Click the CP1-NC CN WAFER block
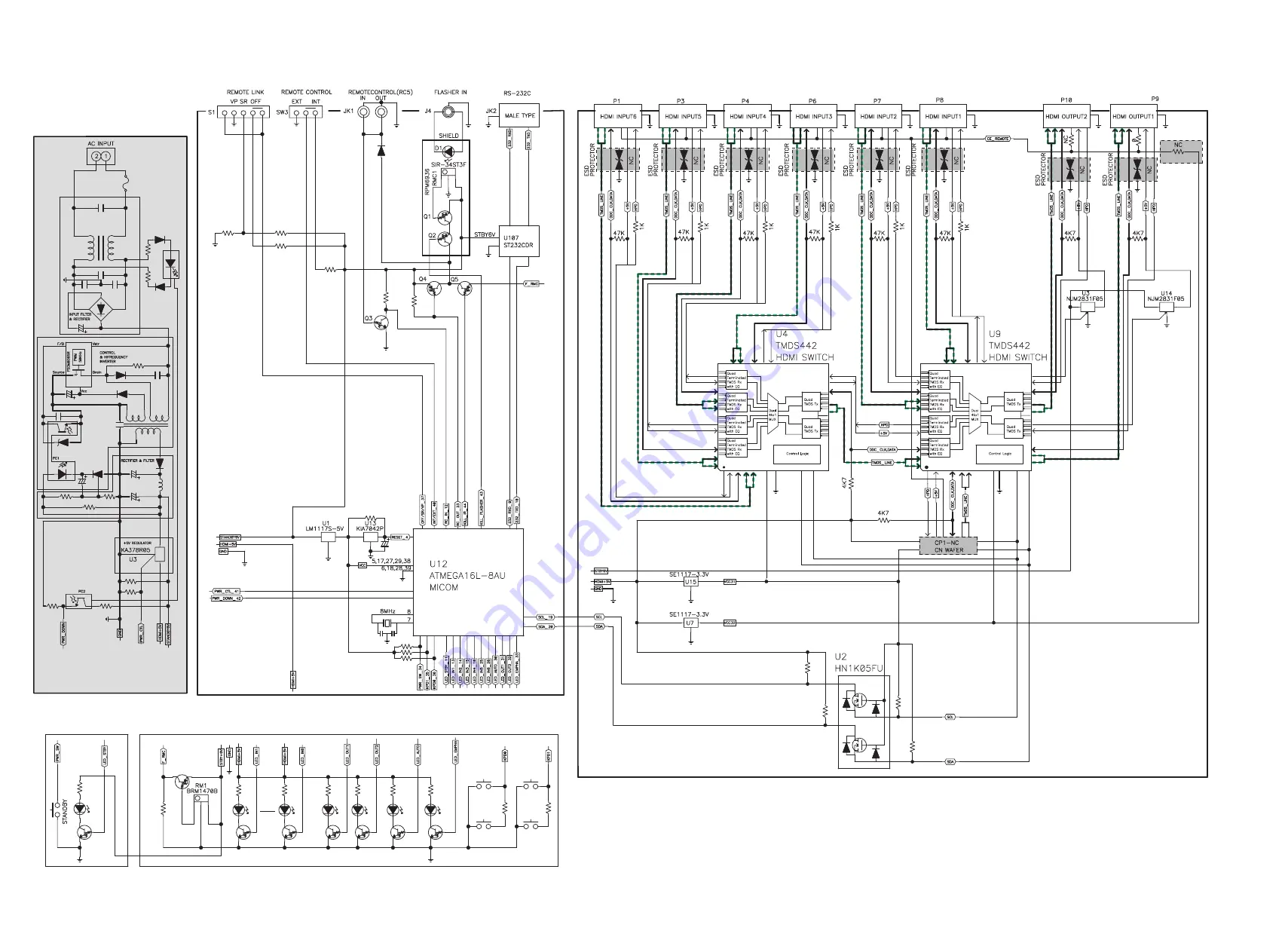The image size is (1282, 952). (948, 546)
